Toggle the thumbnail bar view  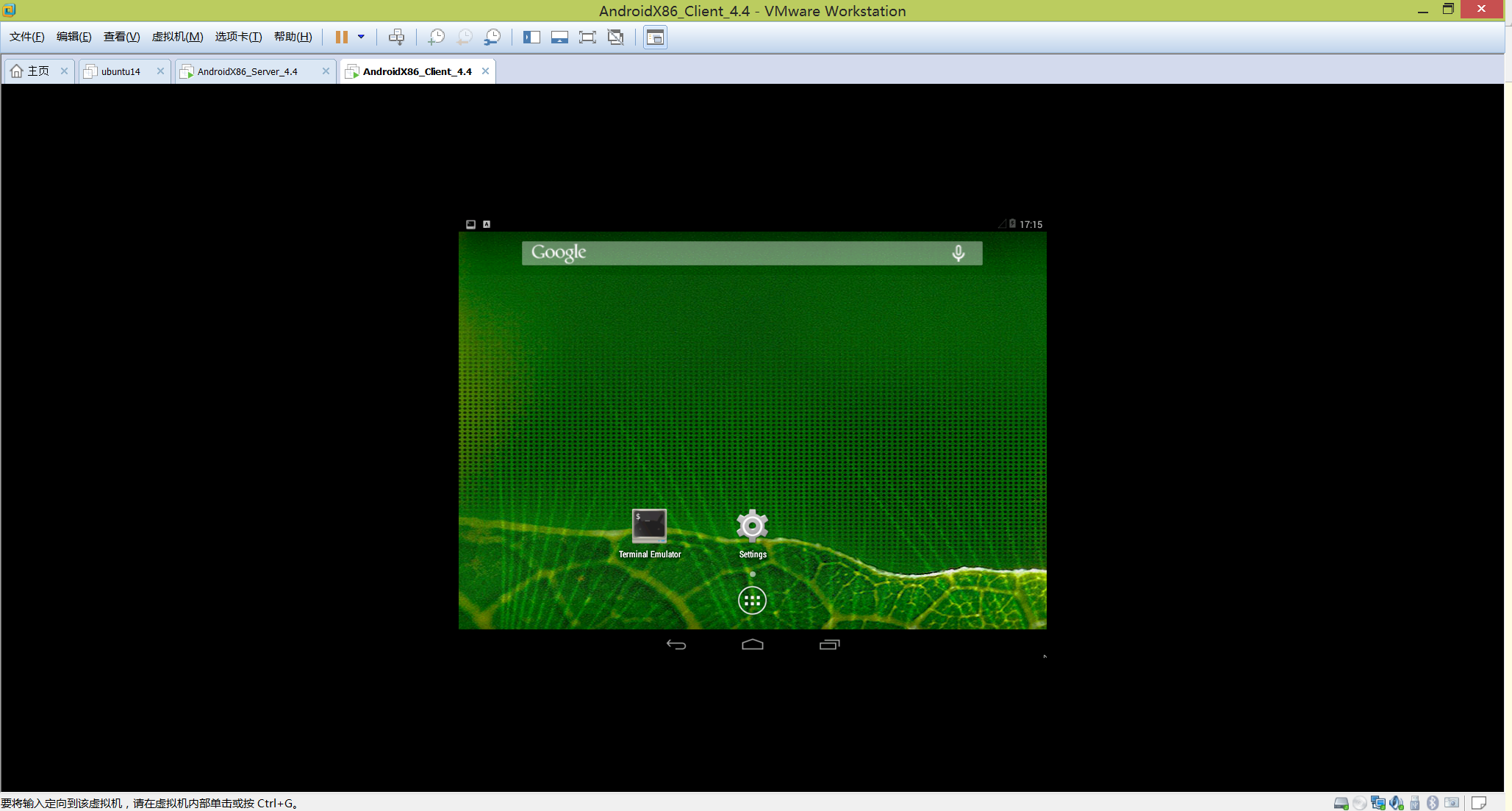[x=559, y=37]
